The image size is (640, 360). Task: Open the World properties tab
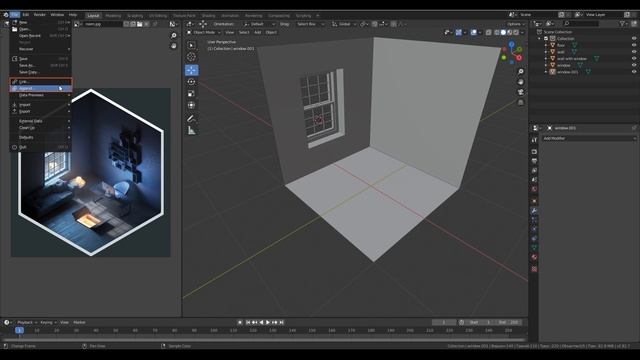[x=534, y=189]
